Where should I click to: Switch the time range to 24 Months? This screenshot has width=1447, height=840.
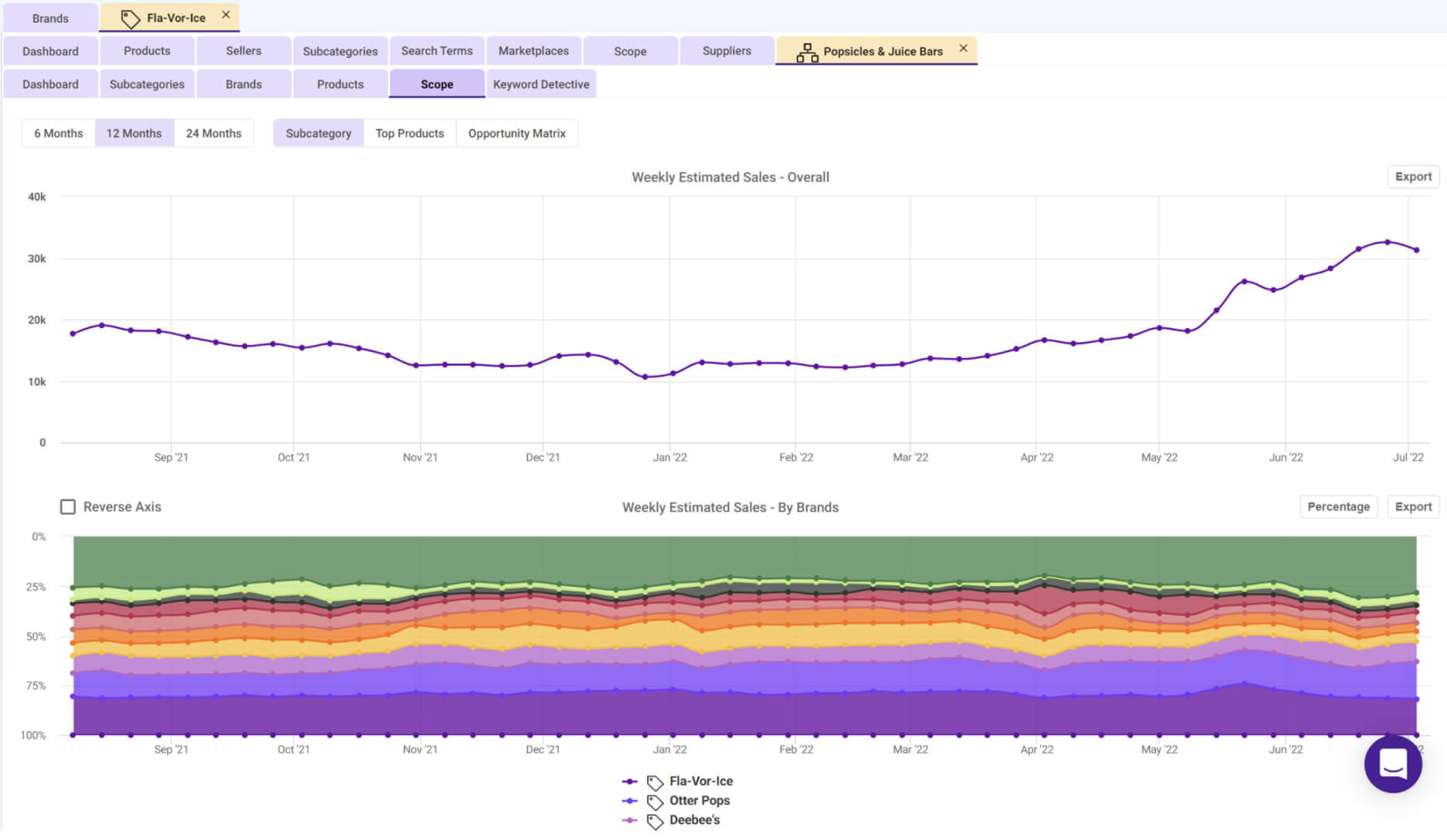[213, 134]
